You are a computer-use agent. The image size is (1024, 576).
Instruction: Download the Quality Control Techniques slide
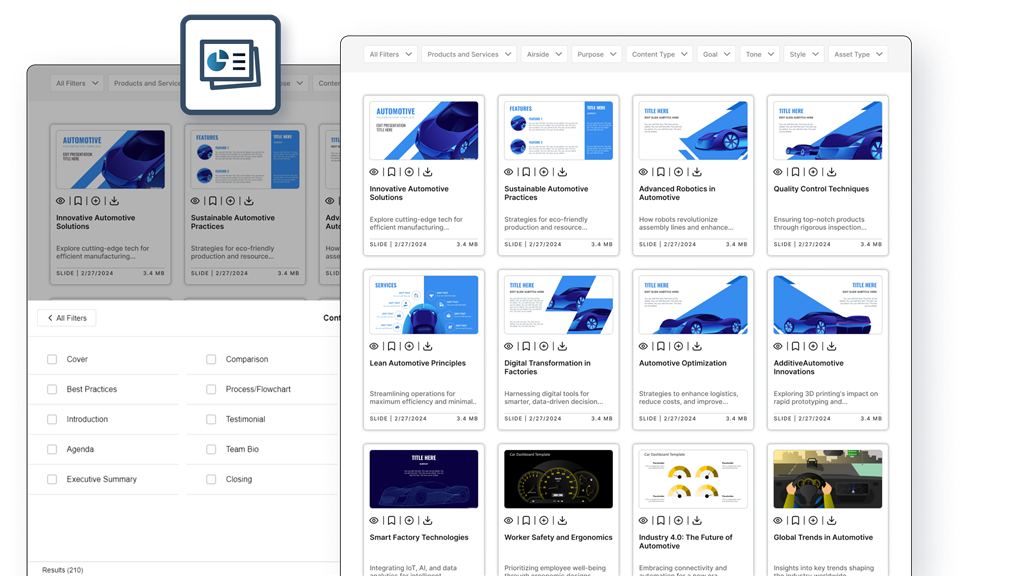coord(831,172)
